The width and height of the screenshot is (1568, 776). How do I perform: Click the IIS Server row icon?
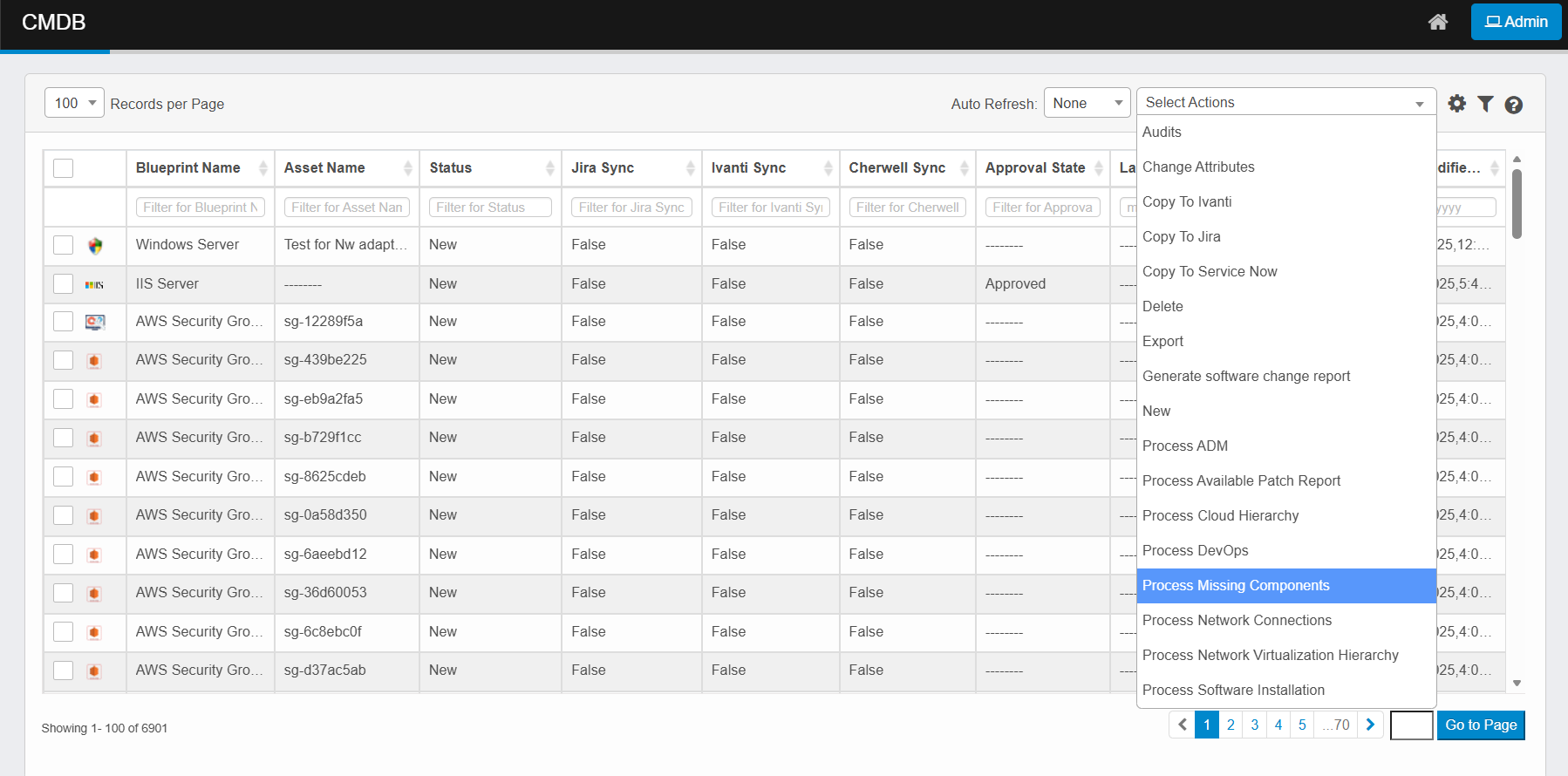click(x=94, y=284)
